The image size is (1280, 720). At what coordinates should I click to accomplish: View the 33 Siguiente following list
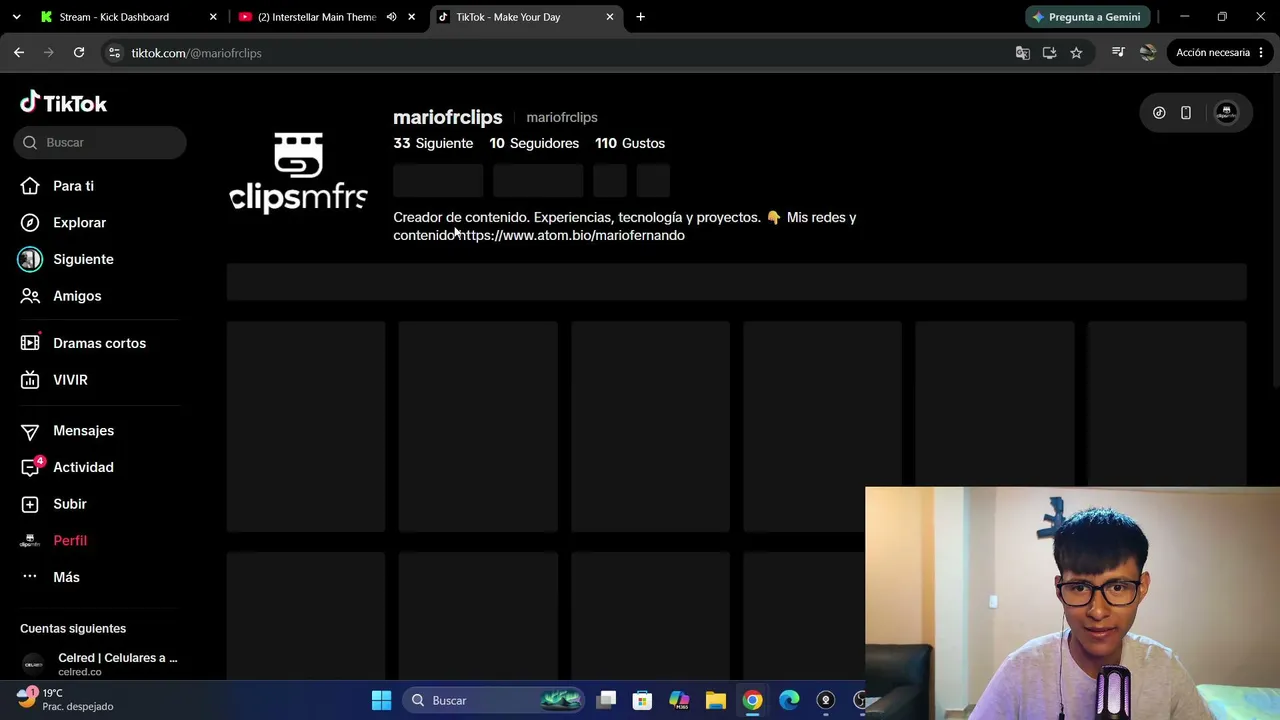[x=433, y=143]
